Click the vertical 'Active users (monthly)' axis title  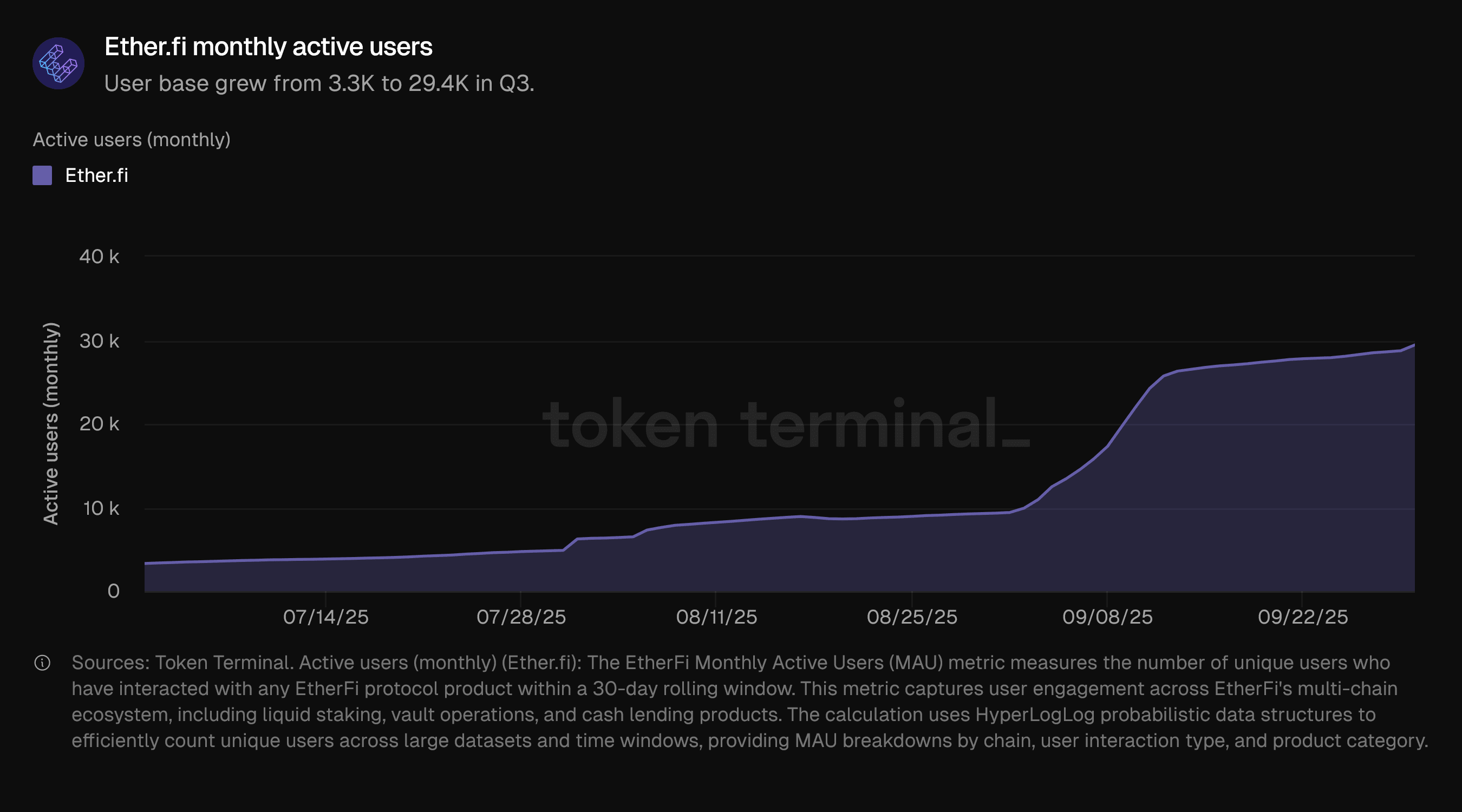(51, 423)
